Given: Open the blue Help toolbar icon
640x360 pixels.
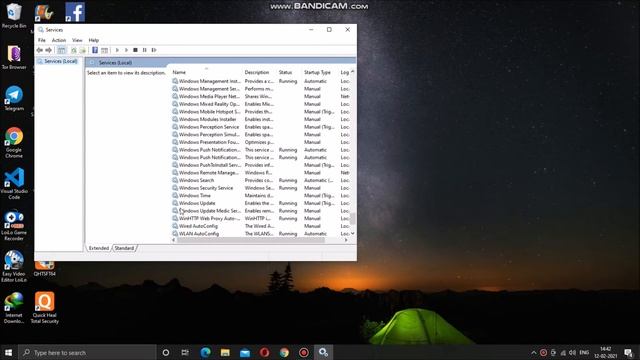Looking at the screenshot, I should [x=95, y=50].
